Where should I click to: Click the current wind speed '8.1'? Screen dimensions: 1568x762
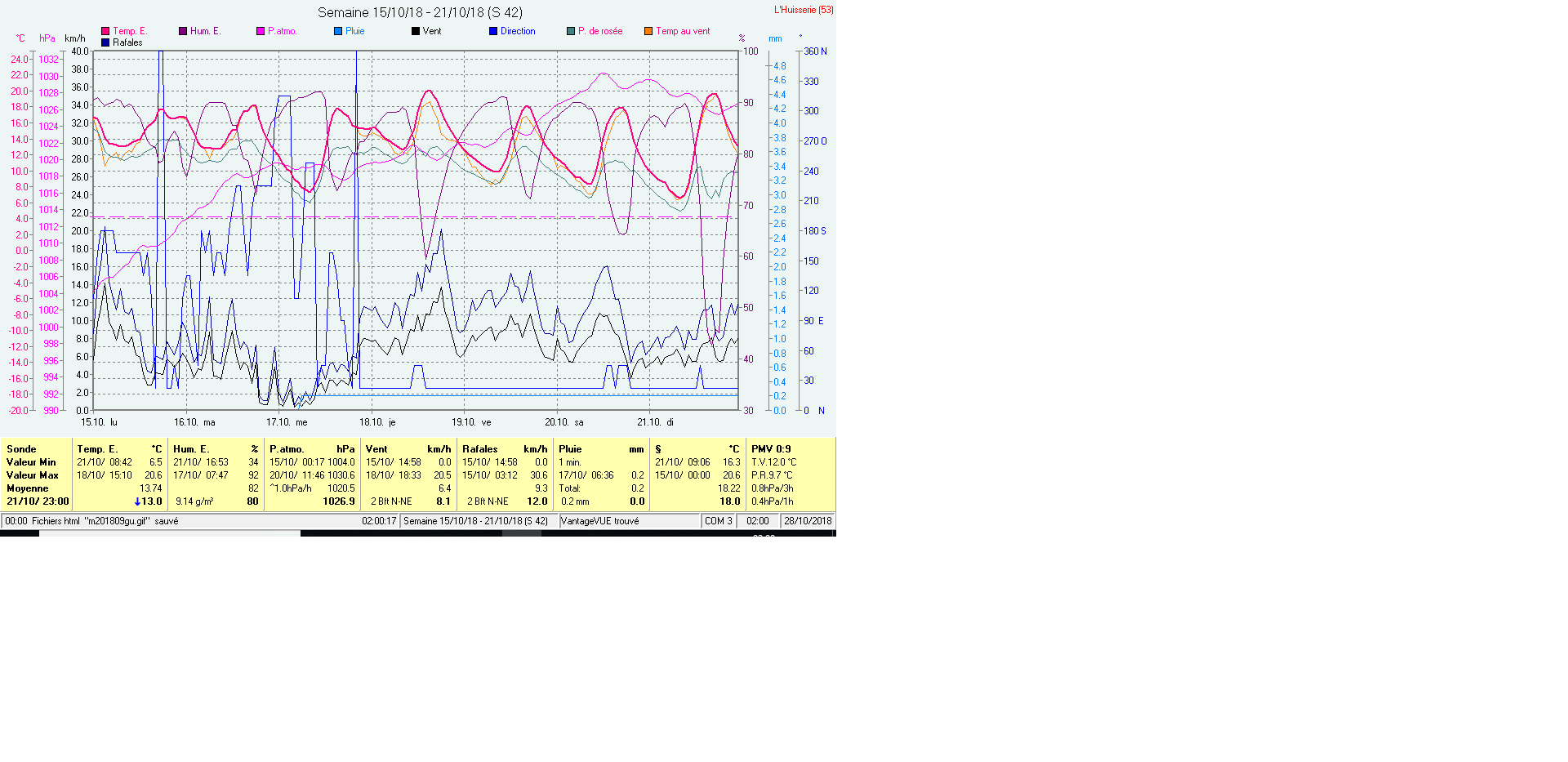[x=443, y=501]
